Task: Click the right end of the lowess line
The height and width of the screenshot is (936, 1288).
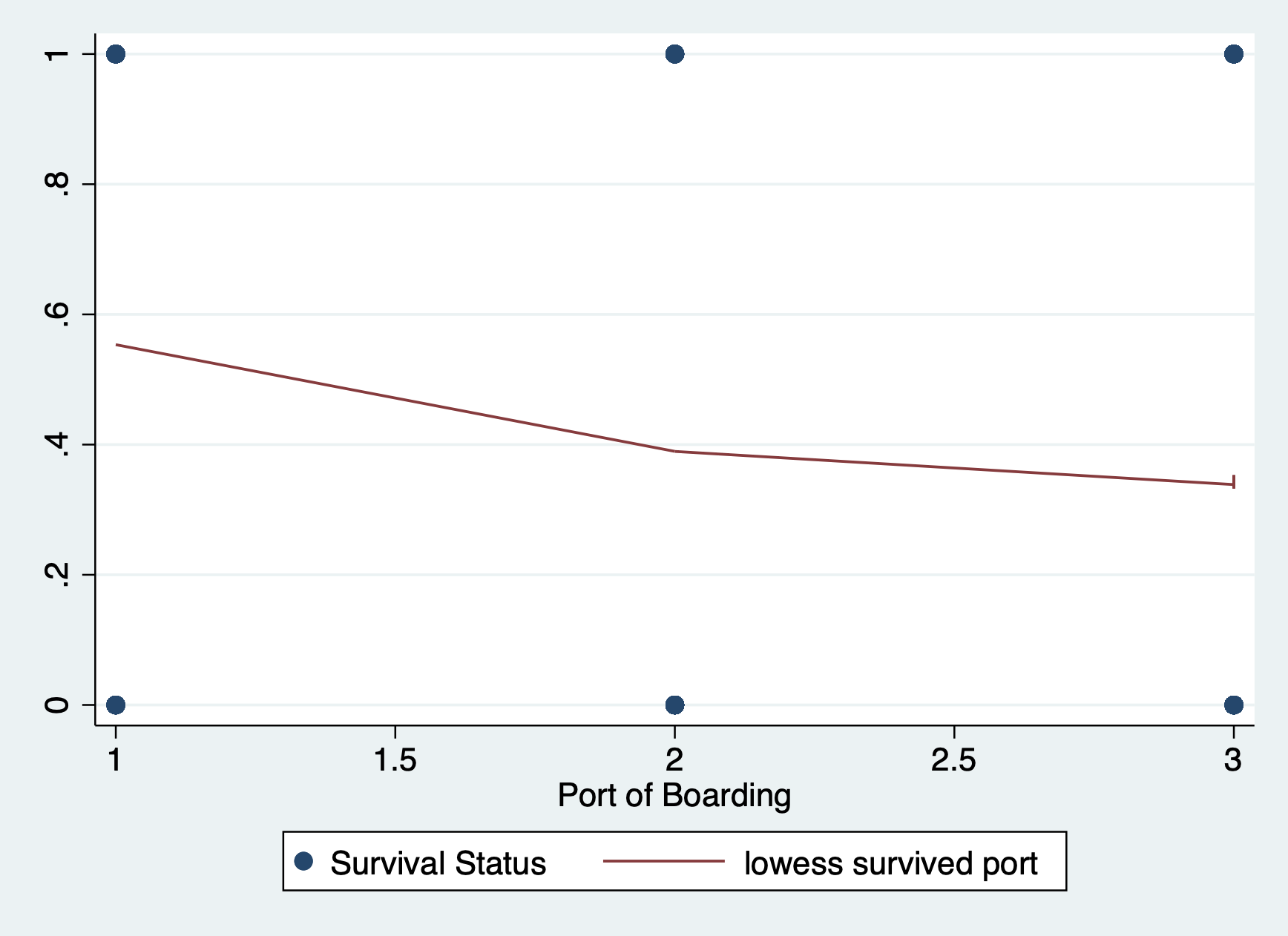Action: [1232, 484]
